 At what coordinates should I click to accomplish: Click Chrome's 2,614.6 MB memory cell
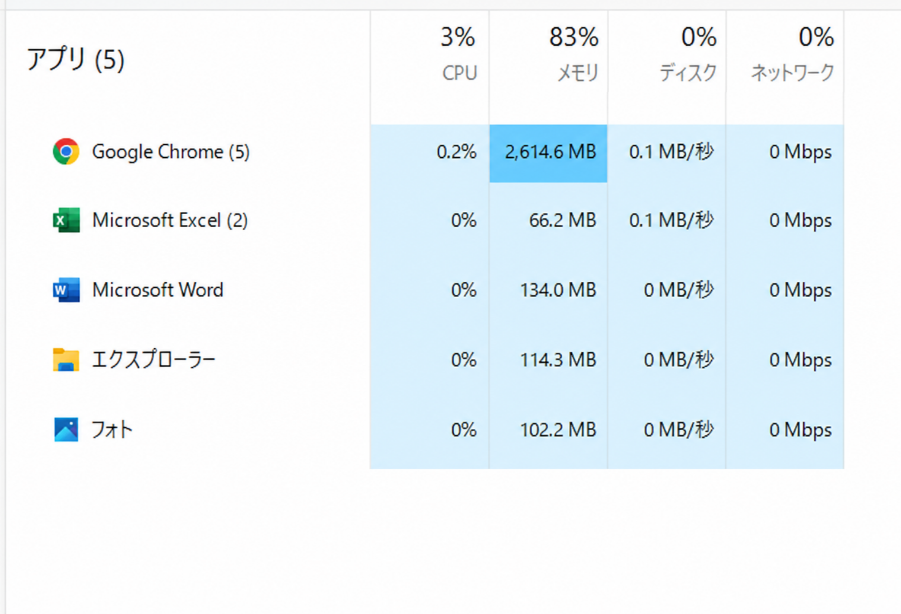point(548,153)
